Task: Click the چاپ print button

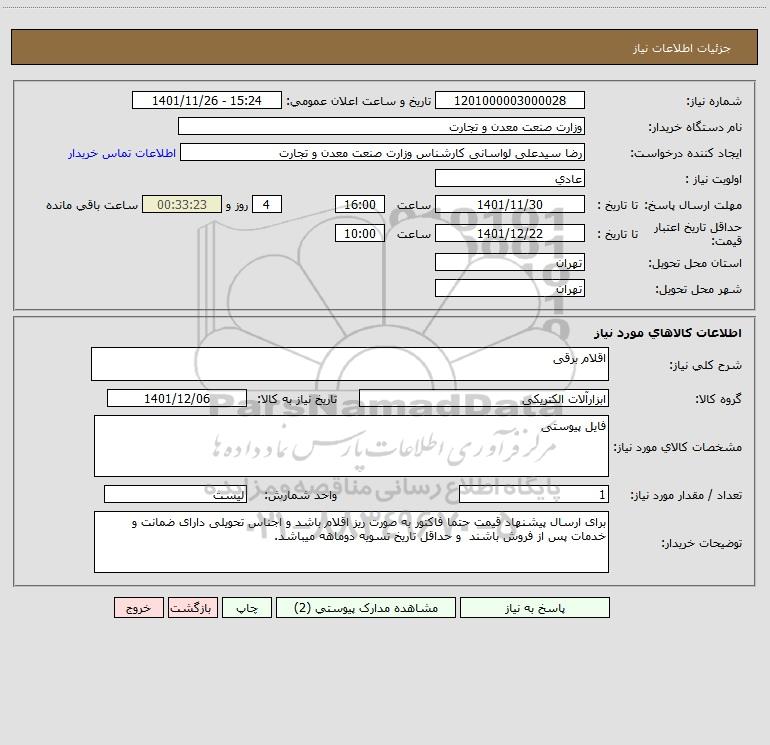Action: coord(247,607)
